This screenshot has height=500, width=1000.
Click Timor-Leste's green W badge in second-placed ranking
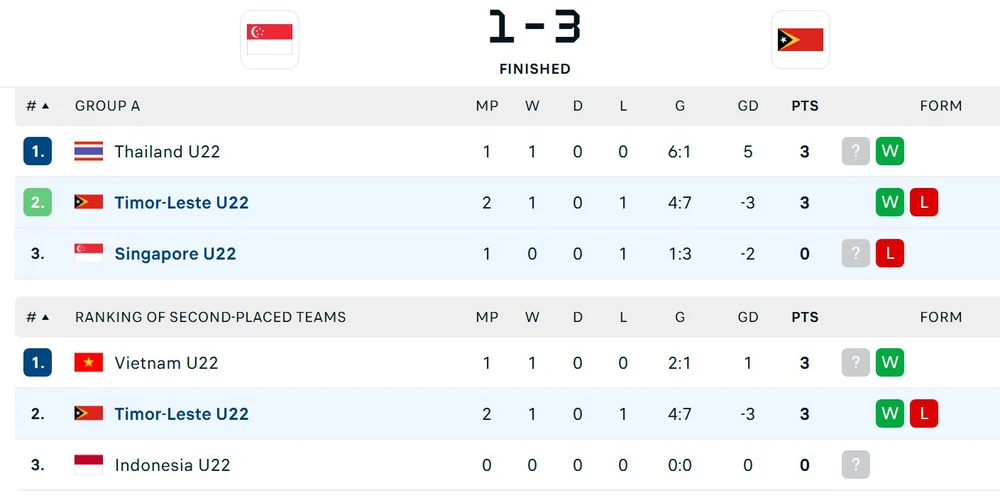[890, 414]
